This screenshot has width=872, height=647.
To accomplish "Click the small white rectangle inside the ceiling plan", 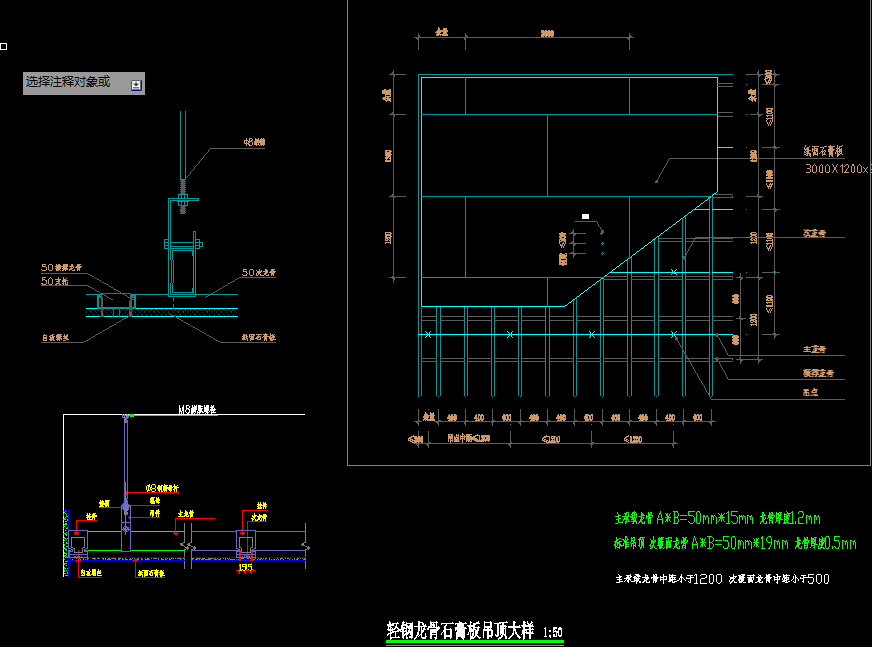I will [x=586, y=214].
